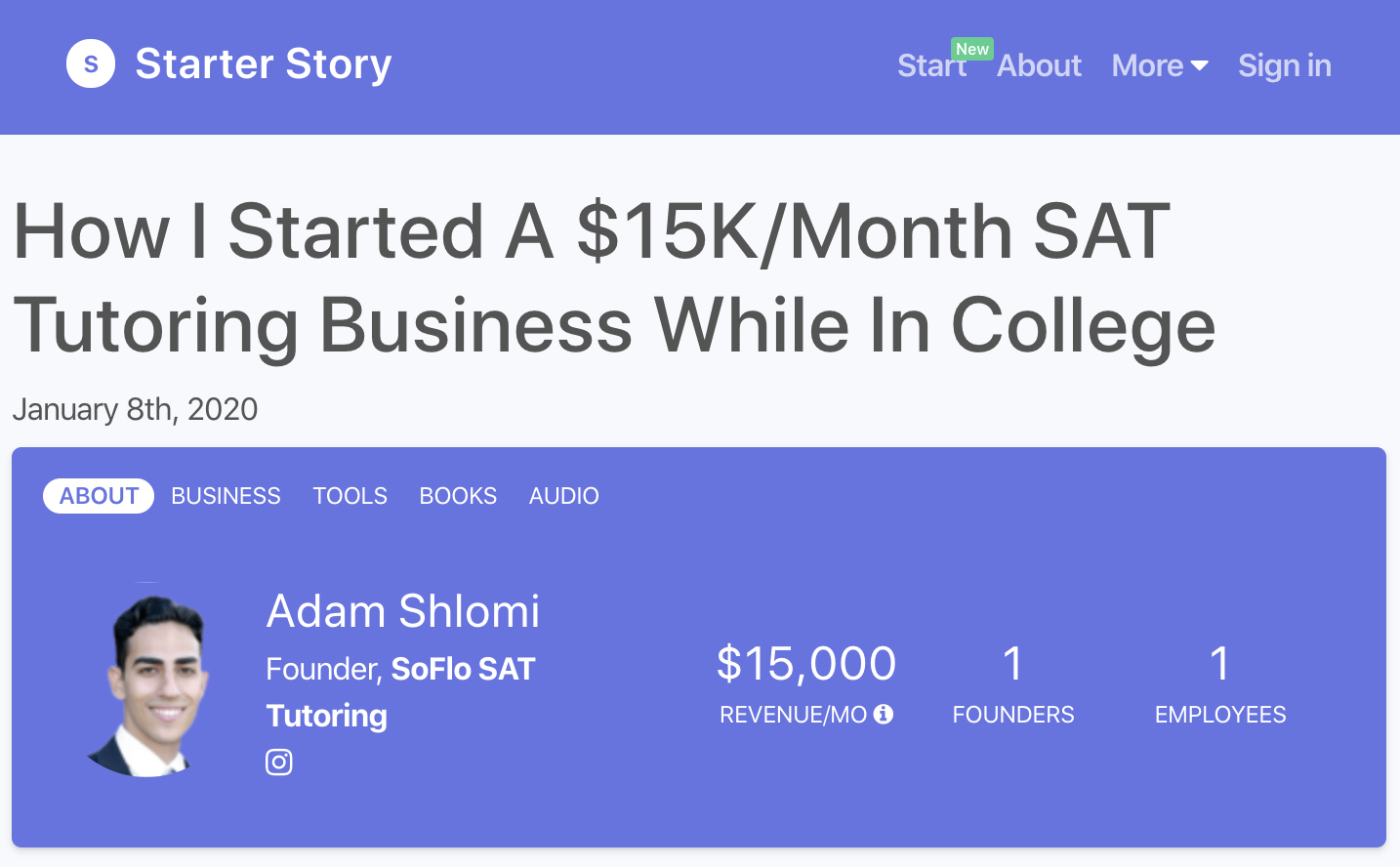Select the ABOUT tab

click(99, 496)
